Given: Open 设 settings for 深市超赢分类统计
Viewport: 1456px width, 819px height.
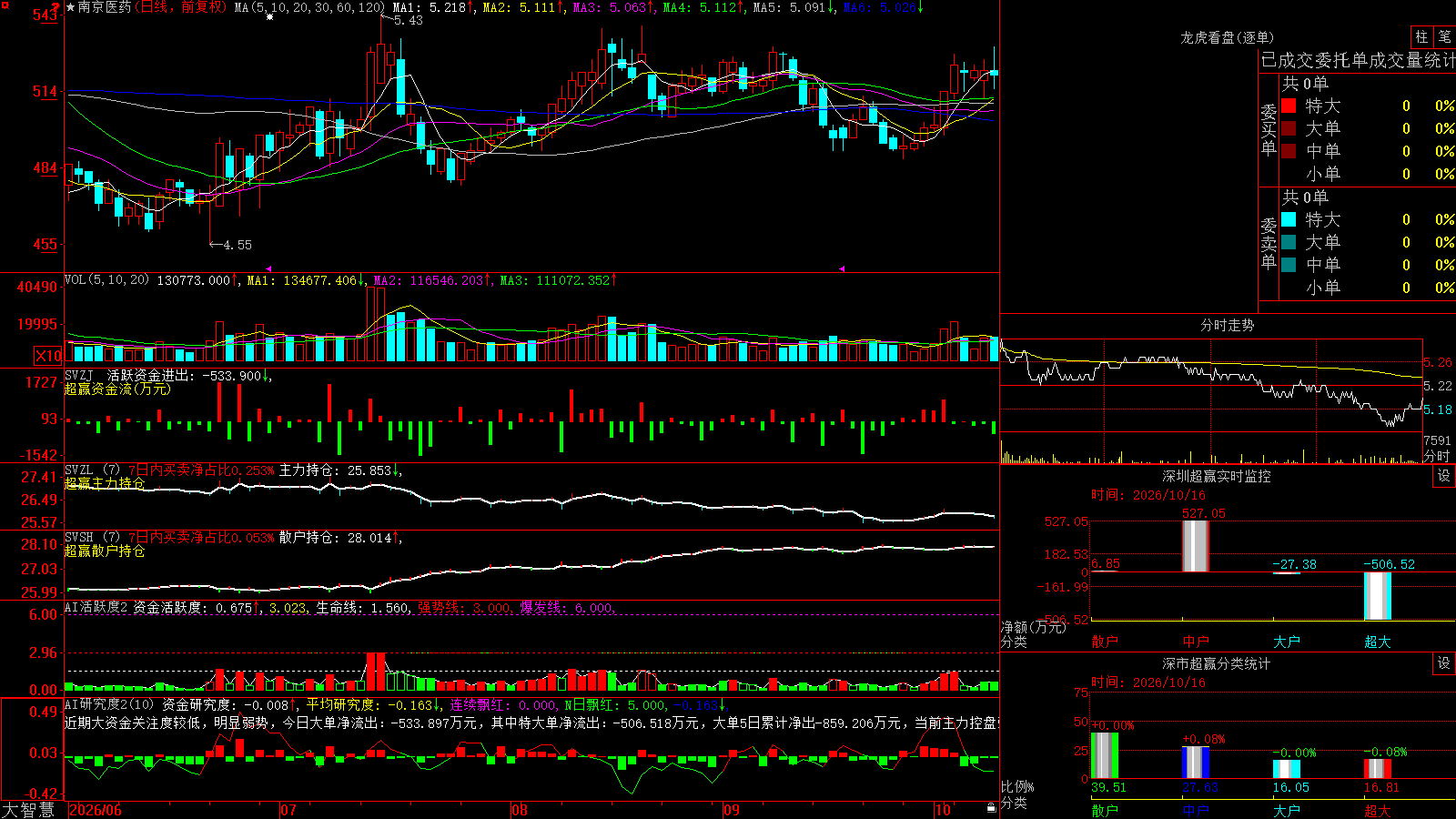Looking at the screenshot, I should click(x=1443, y=663).
